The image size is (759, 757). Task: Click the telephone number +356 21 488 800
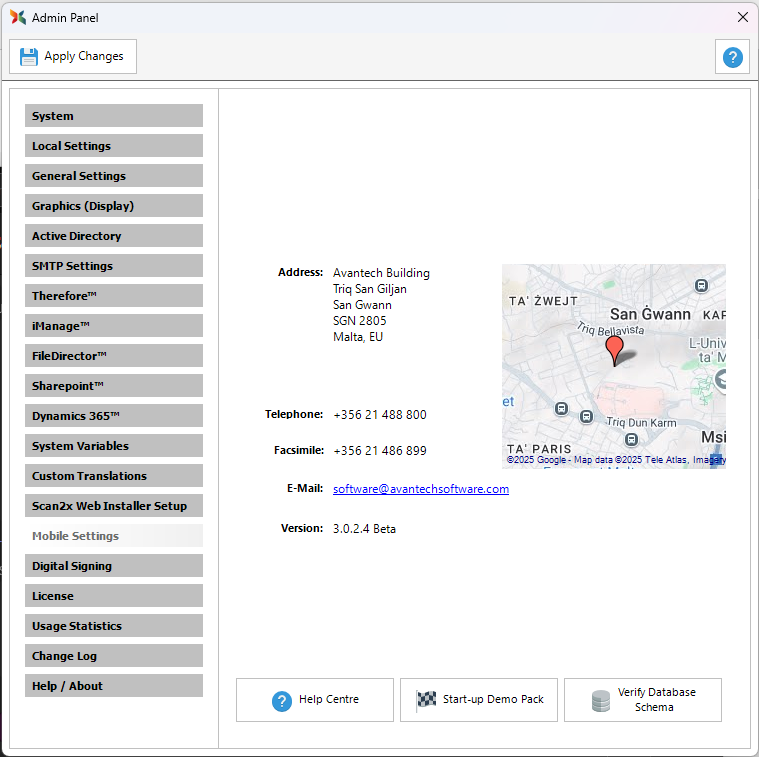(x=380, y=415)
